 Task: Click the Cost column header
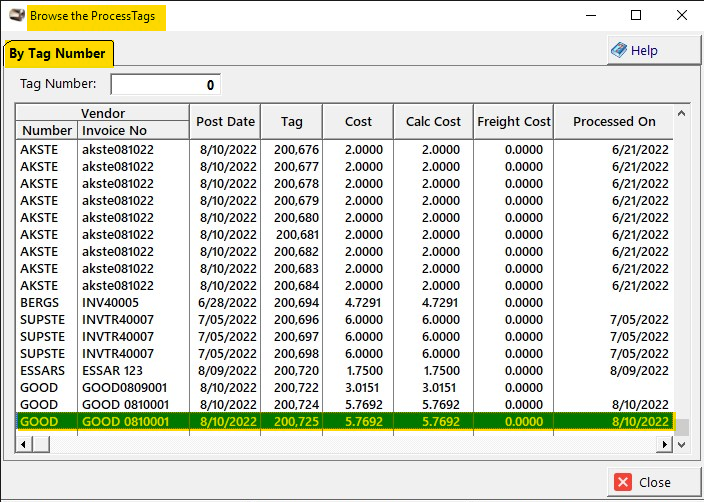(358, 122)
